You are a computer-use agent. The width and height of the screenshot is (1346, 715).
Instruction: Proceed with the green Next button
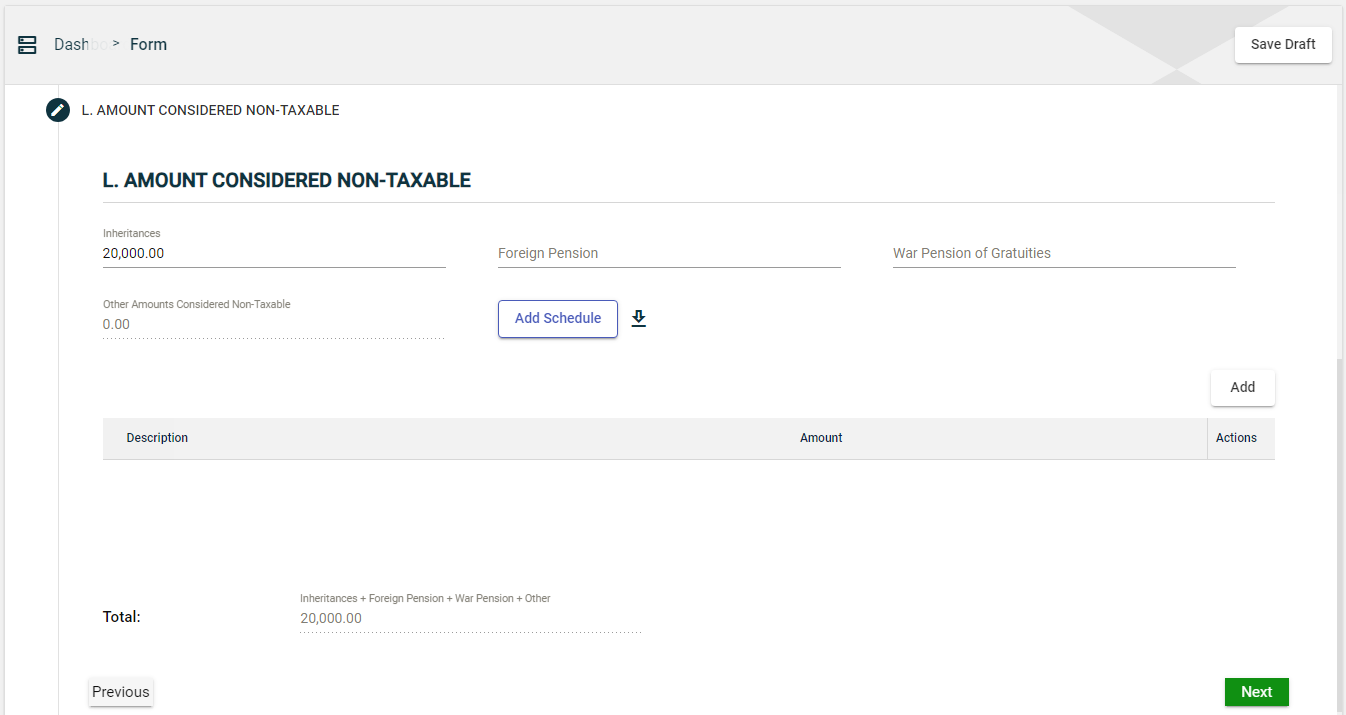coord(1256,692)
